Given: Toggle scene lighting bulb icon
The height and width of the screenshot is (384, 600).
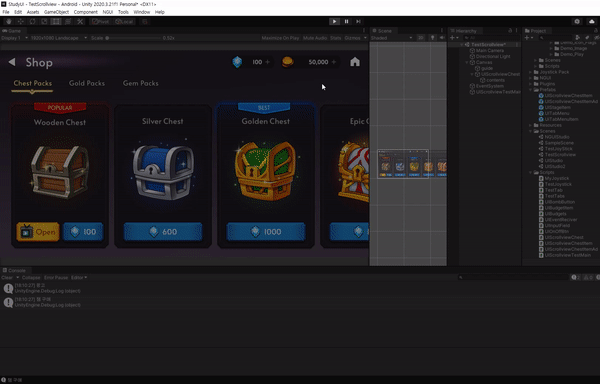Looking at the screenshot, I should click(x=432, y=38).
